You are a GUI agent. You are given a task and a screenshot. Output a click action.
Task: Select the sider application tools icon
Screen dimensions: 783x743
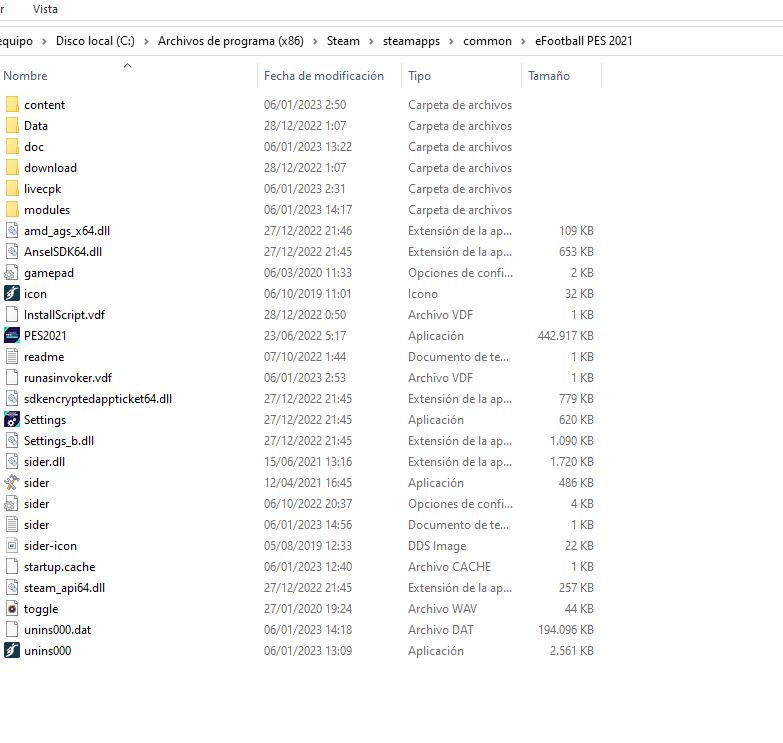pos(11,482)
